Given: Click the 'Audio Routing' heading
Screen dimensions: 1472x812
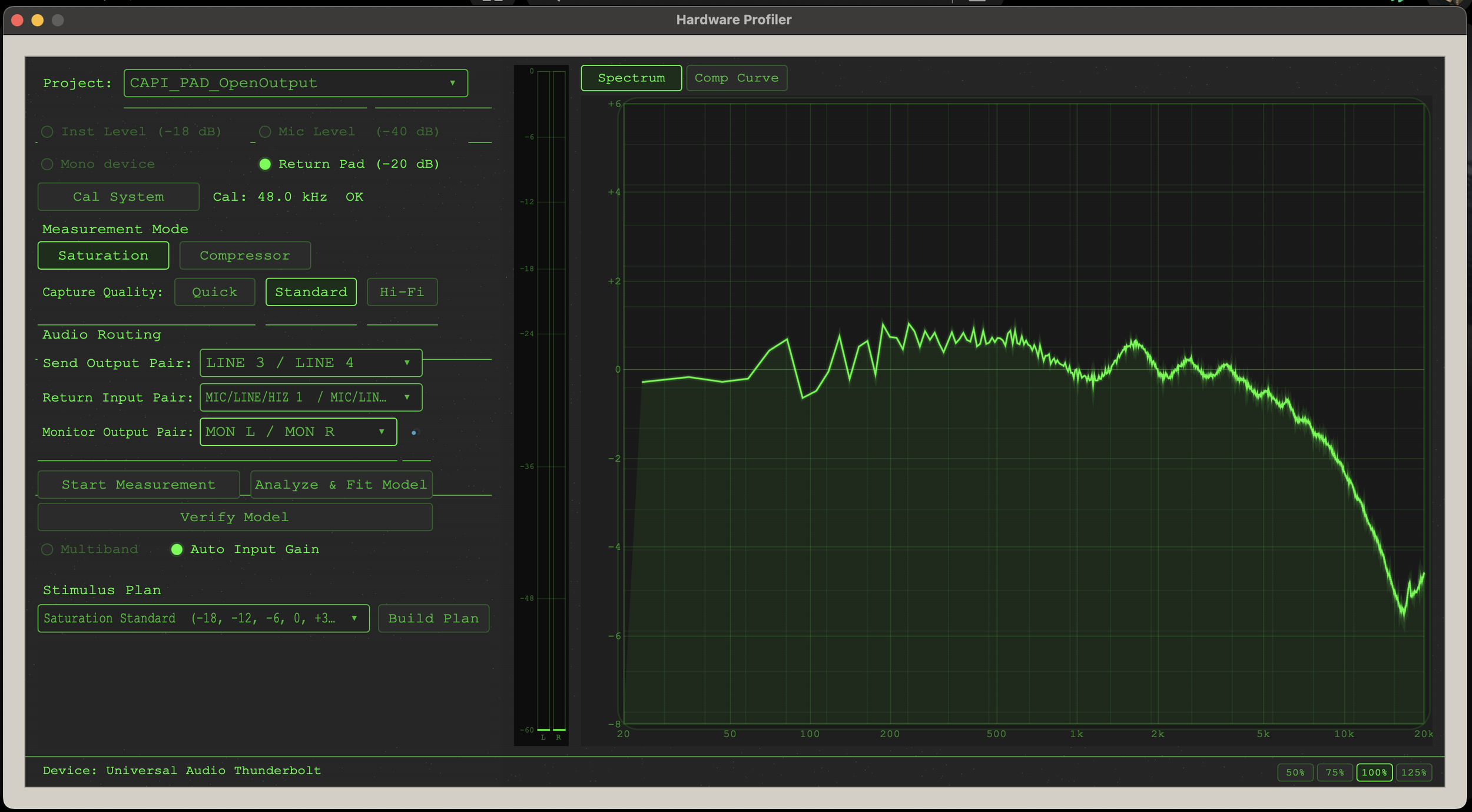Looking at the screenshot, I should 102,334.
